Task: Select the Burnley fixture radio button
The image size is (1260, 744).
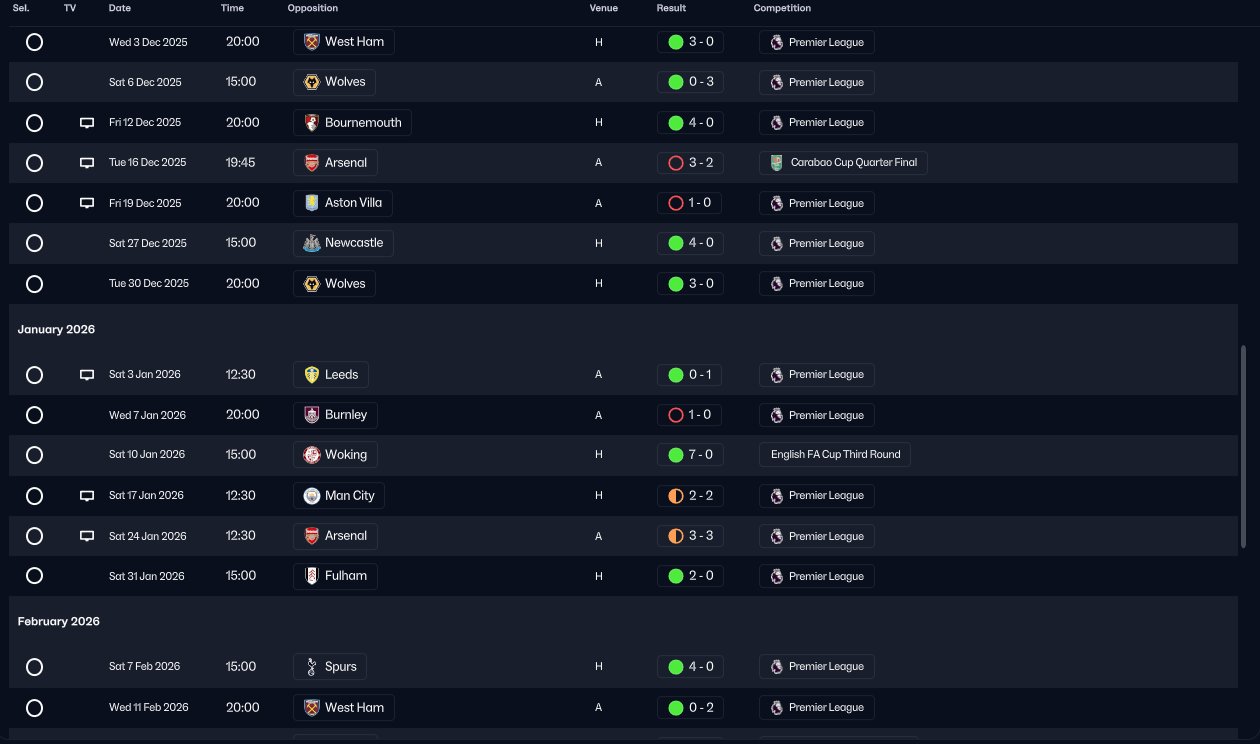Action: 34,415
